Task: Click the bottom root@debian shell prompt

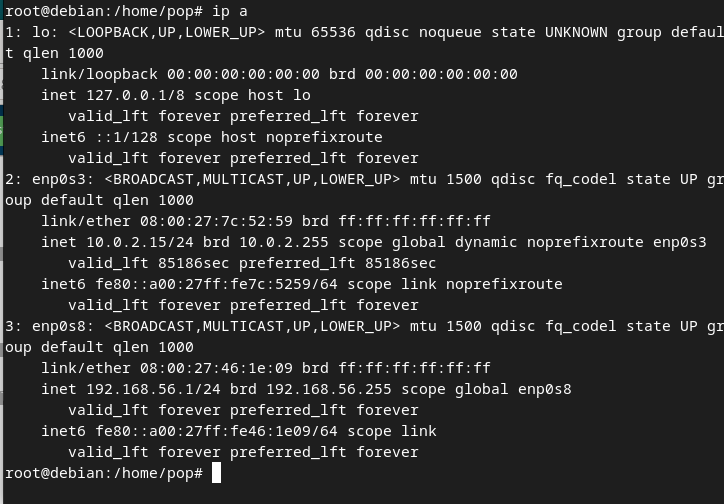Action: 103,473
